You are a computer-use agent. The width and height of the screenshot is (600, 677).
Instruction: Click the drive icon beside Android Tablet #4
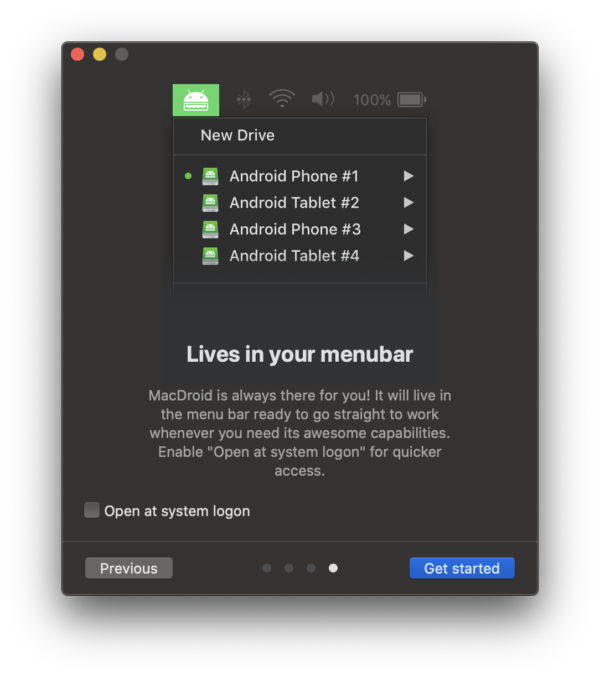(210, 256)
